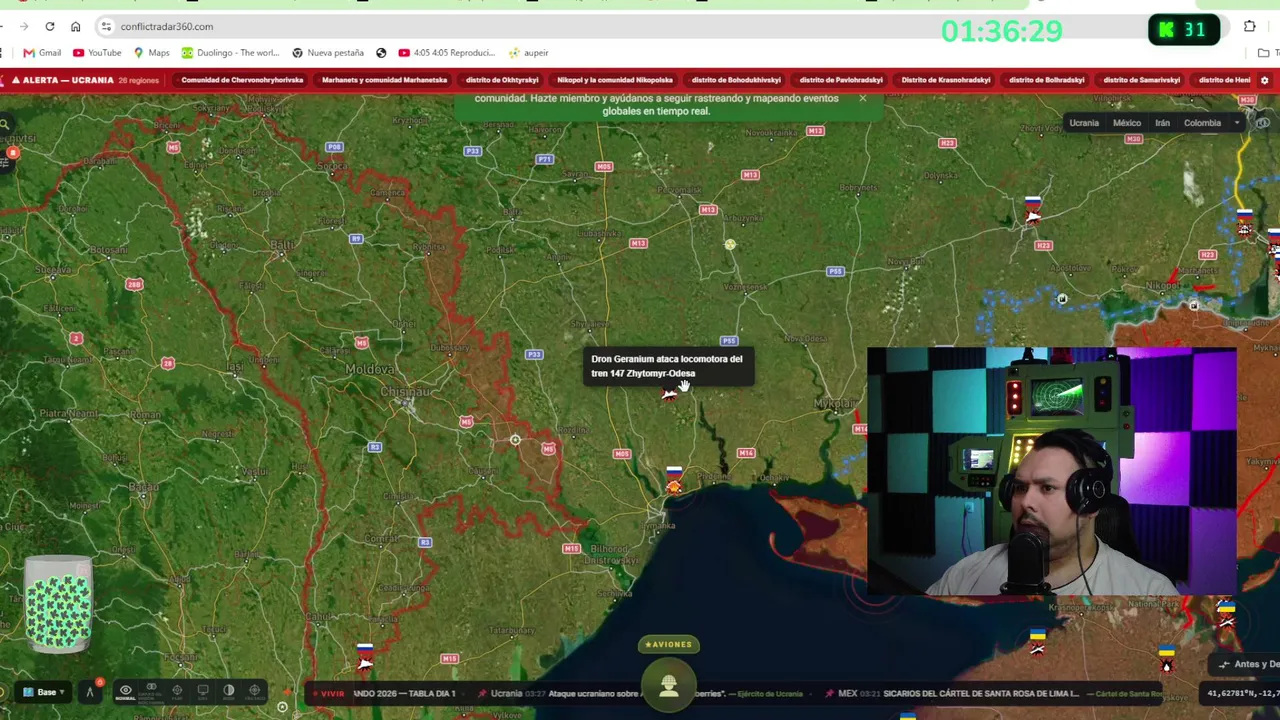Viewport: 1280px width, 720px height.
Task: Reload the conflictradar360 page
Action: (50, 27)
